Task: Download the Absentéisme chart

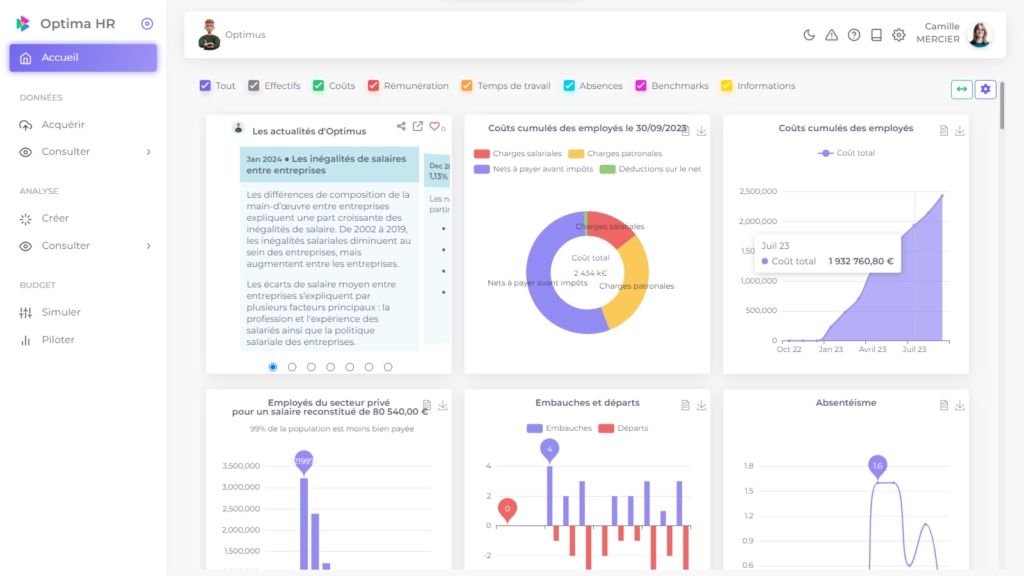Action: coord(960,405)
